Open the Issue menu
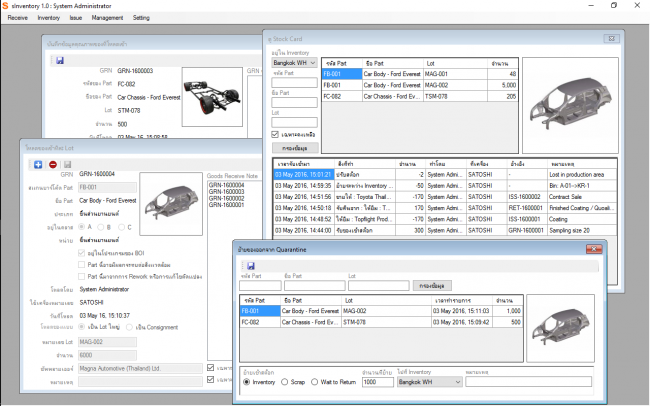Viewport: 650px width, 406px height. (x=76, y=18)
